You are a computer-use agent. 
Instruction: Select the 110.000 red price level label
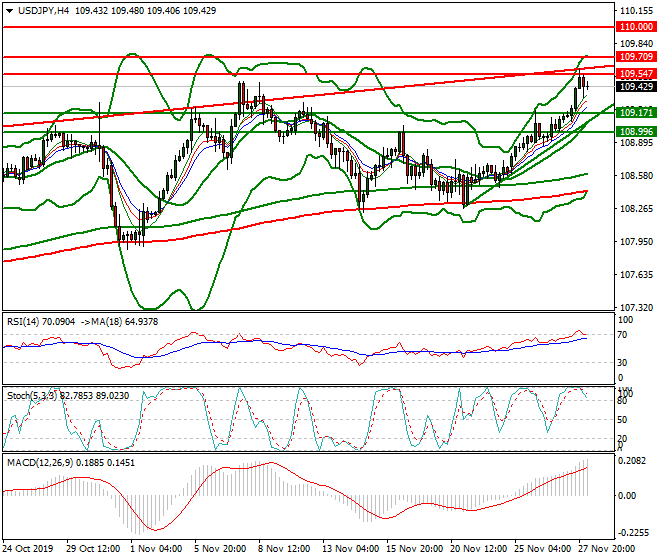click(636, 27)
